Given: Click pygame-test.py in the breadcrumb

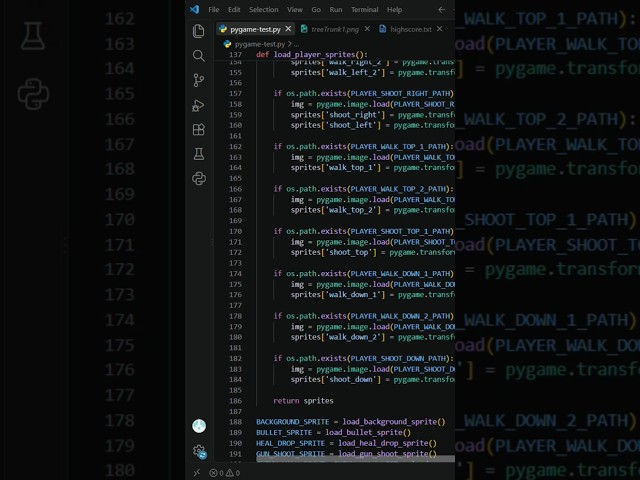Looking at the screenshot, I should (260, 44).
